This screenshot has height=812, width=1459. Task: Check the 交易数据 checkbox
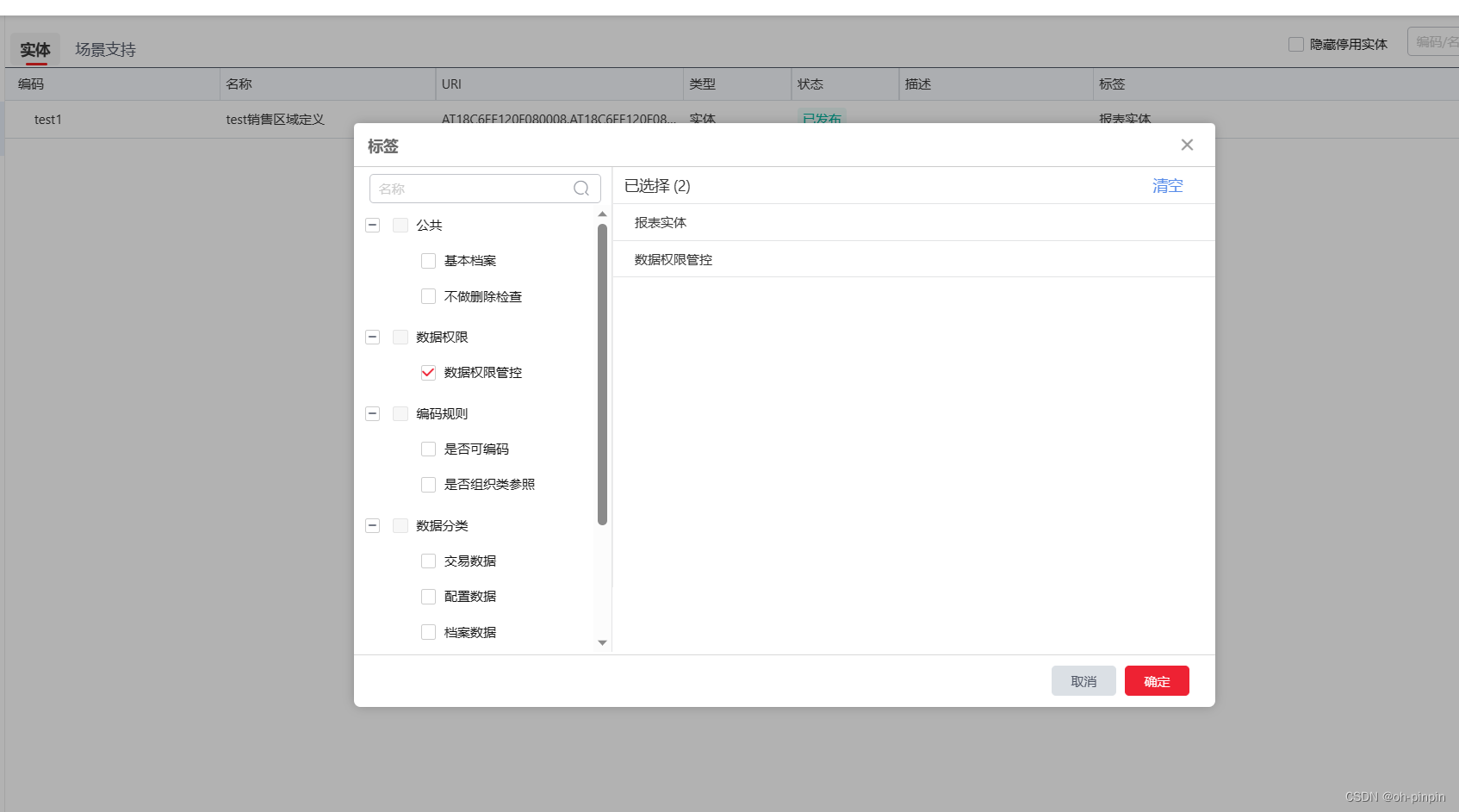tap(428, 561)
